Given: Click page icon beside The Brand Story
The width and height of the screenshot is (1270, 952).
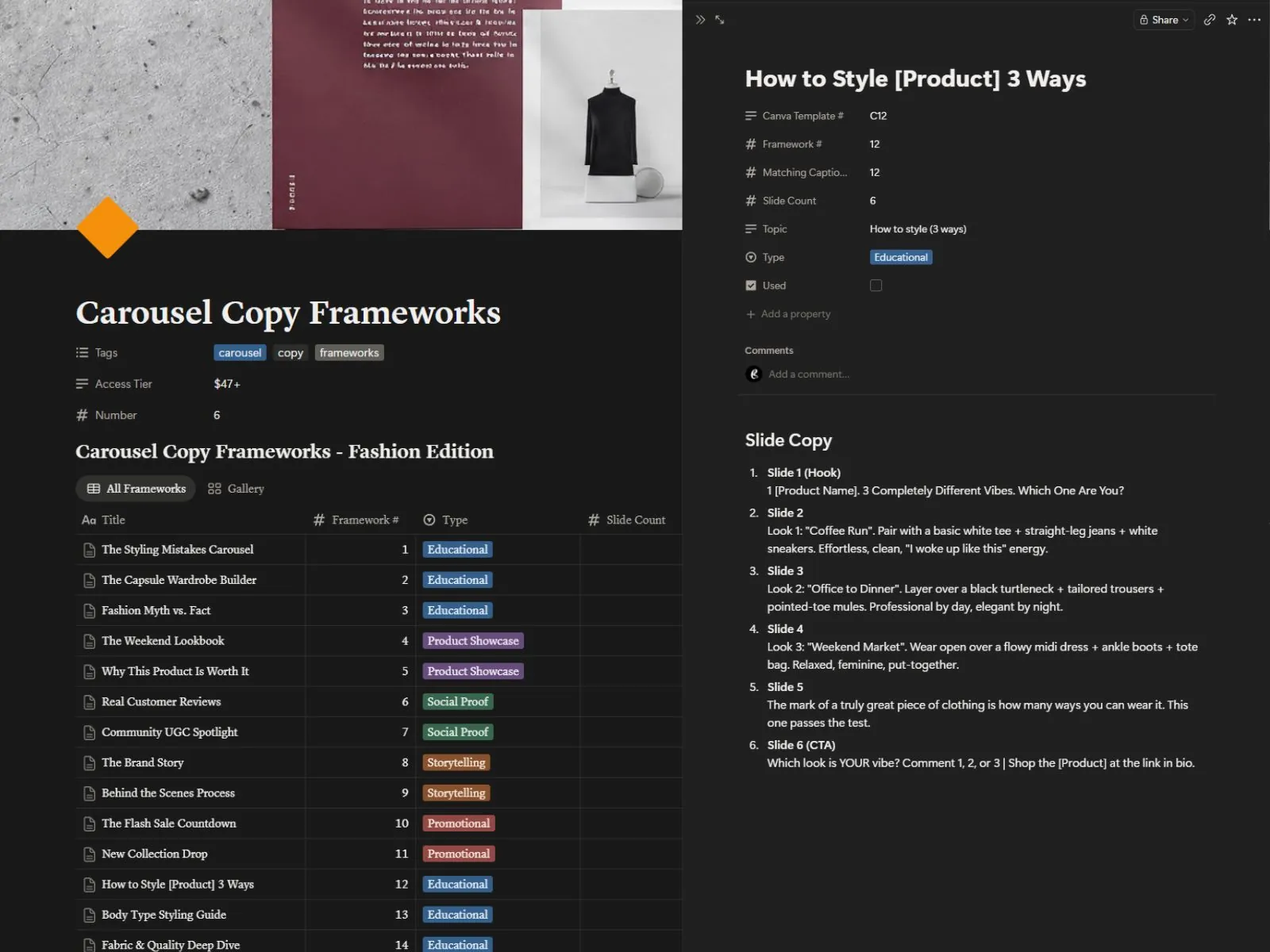Looking at the screenshot, I should 90,763.
